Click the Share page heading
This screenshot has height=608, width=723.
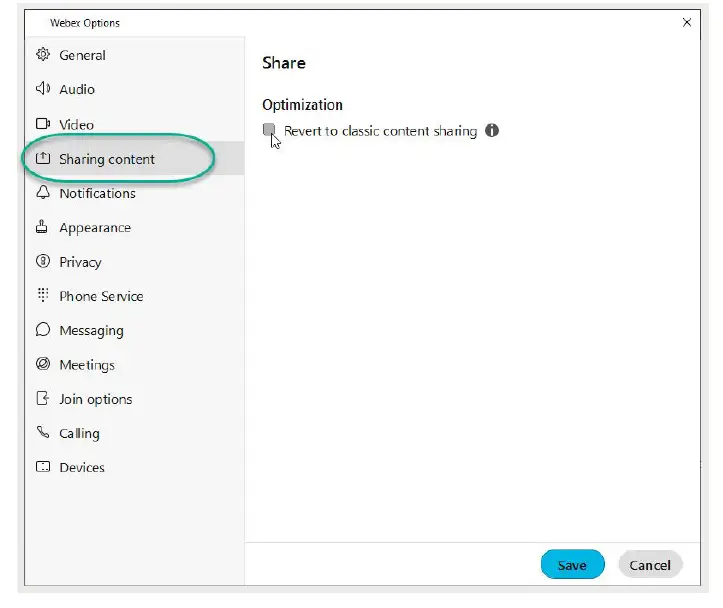tap(284, 63)
